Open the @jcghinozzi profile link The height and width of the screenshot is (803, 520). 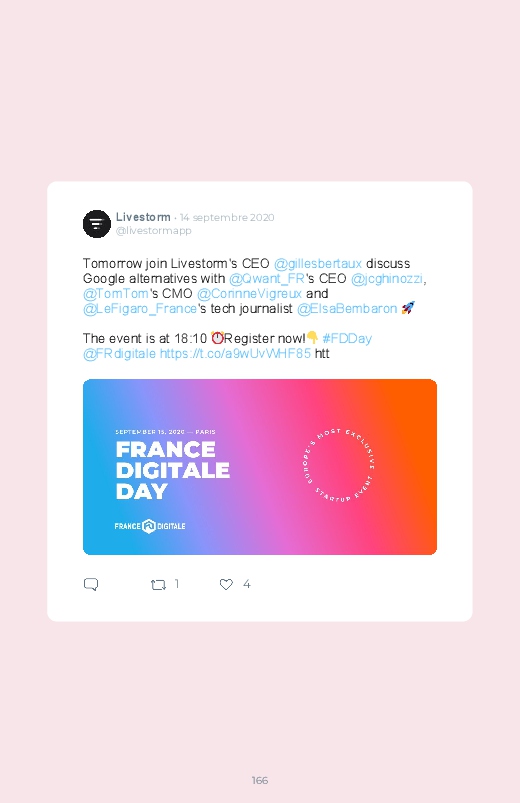pos(387,279)
